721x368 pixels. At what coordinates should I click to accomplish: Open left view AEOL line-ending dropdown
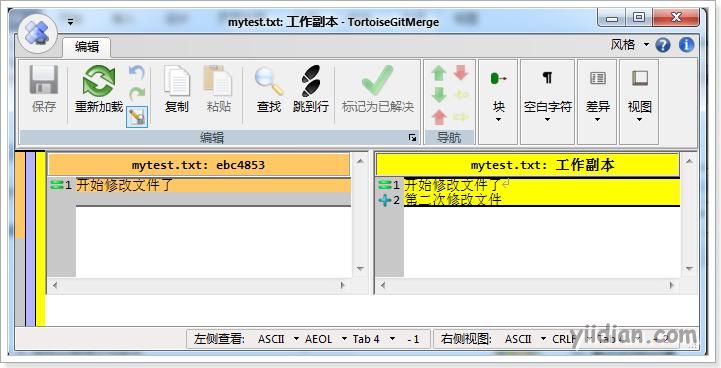click(326, 339)
